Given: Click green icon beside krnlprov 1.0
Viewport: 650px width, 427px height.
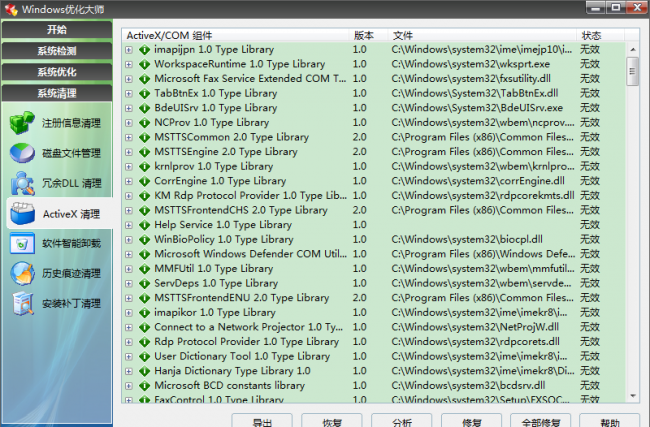Looking at the screenshot, I should tap(144, 167).
